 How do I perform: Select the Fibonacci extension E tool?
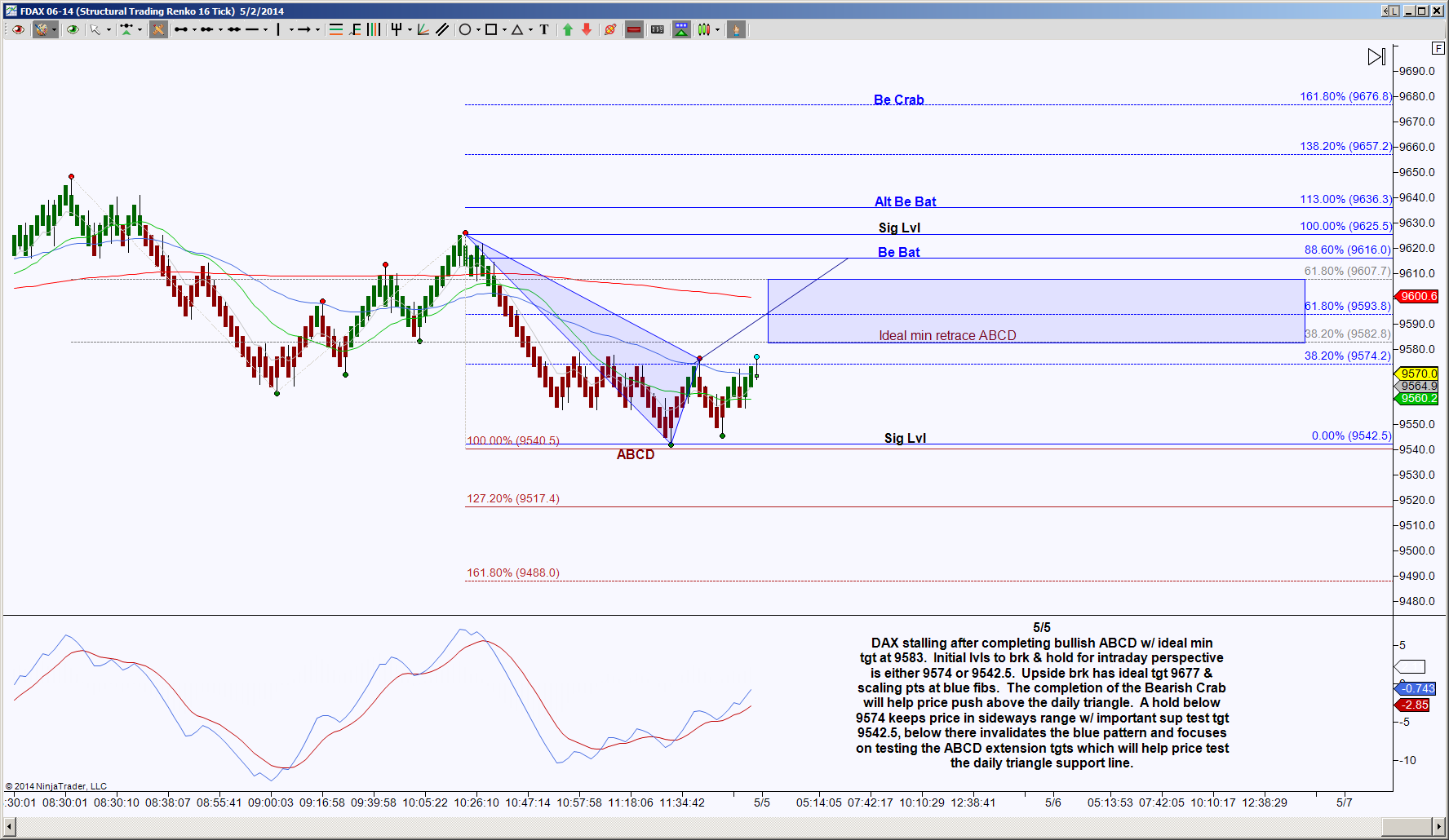355,29
